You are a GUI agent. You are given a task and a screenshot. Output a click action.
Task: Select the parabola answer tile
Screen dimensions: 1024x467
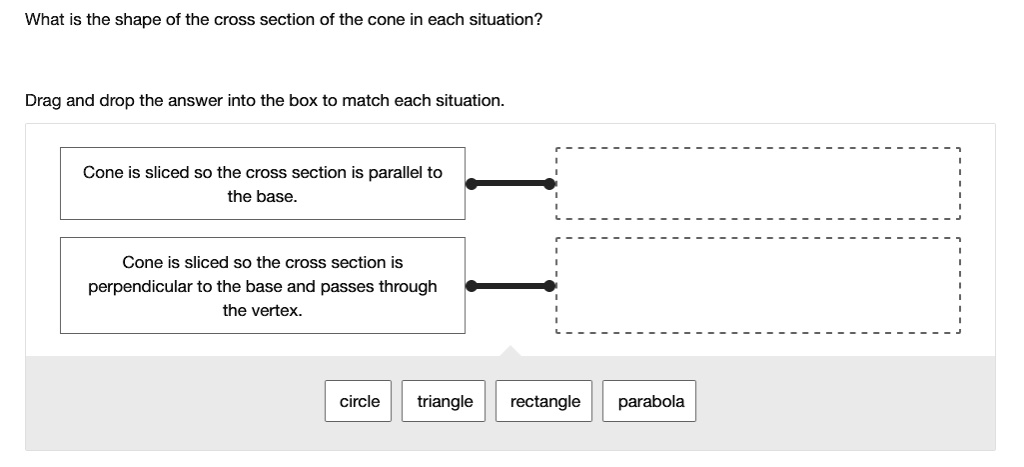(x=649, y=401)
